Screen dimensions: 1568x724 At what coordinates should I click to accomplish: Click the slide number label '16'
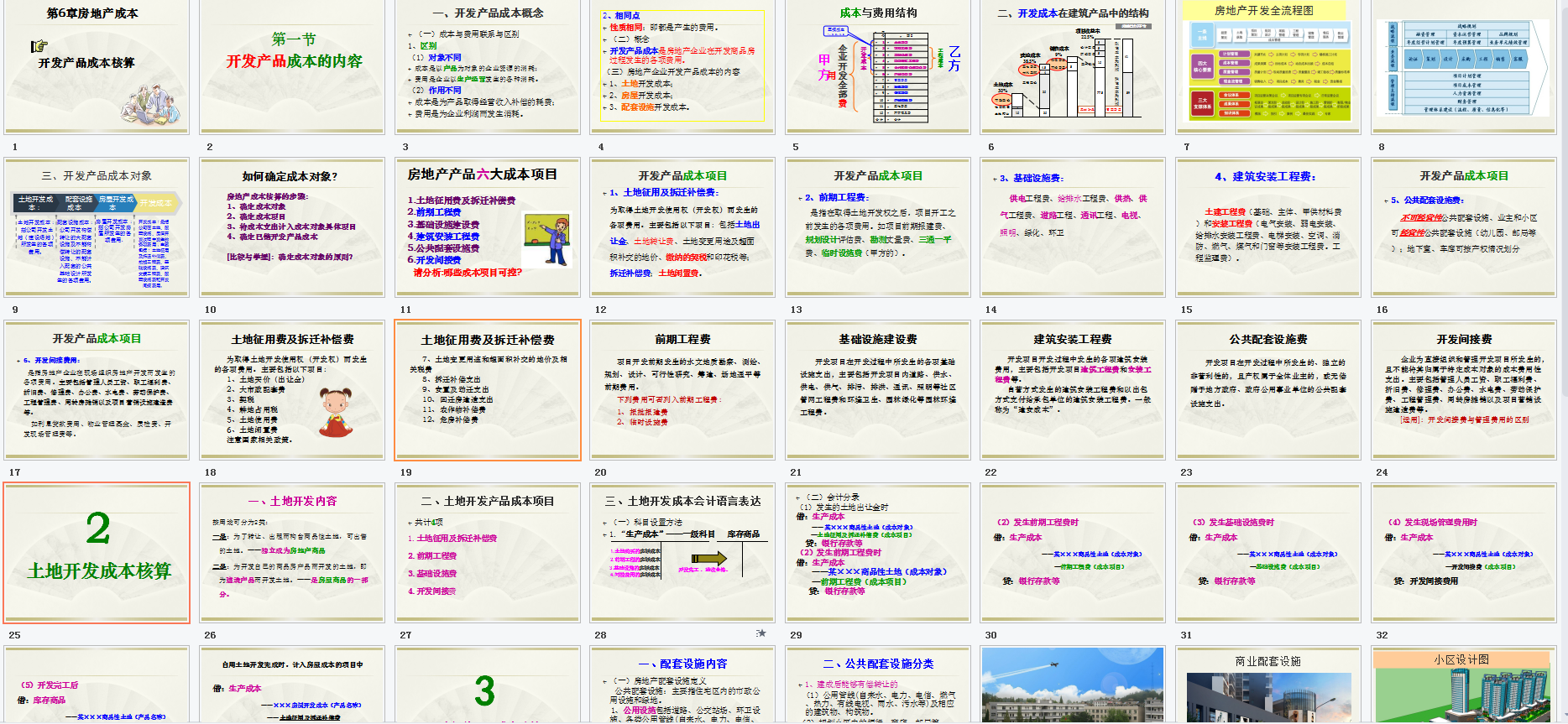point(1382,310)
